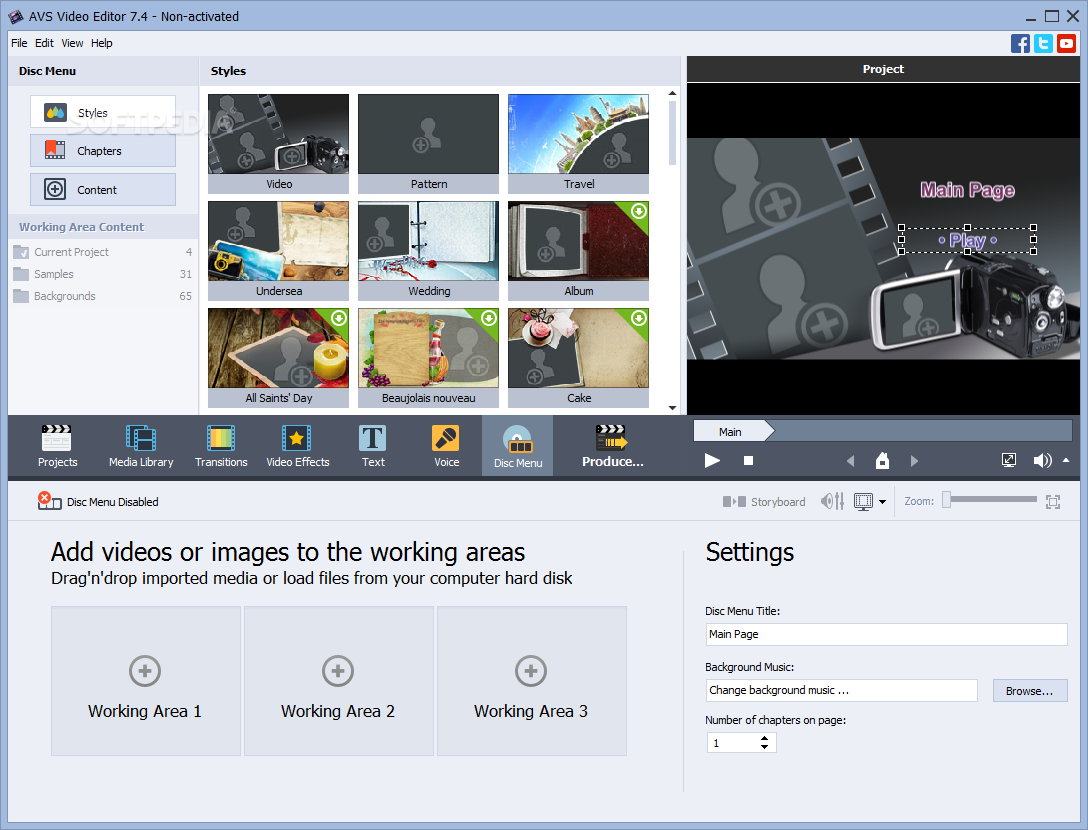Open the Content section
This screenshot has width=1088, height=830.
[103, 189]
